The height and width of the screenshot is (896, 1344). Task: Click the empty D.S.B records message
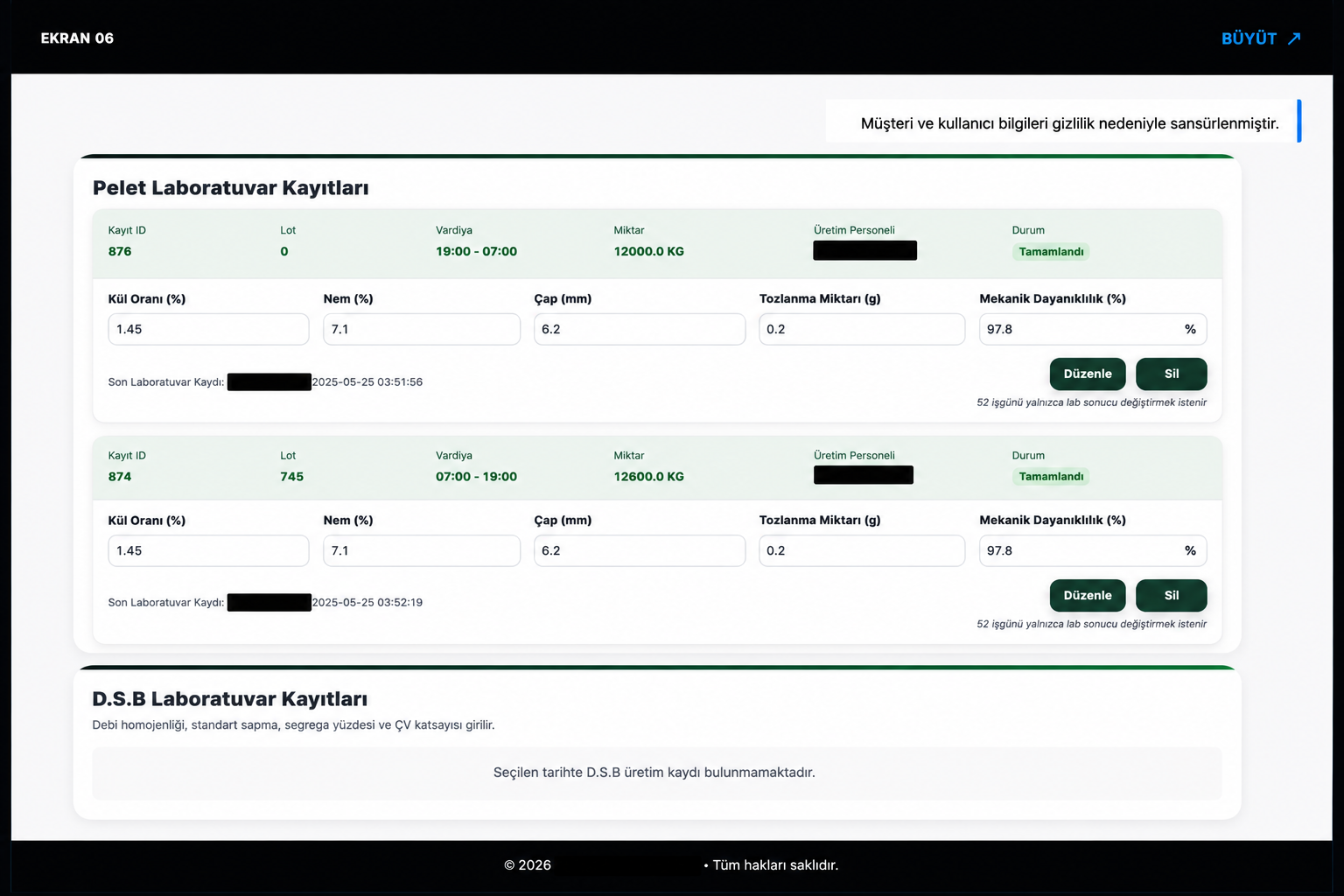click(654, 773)
